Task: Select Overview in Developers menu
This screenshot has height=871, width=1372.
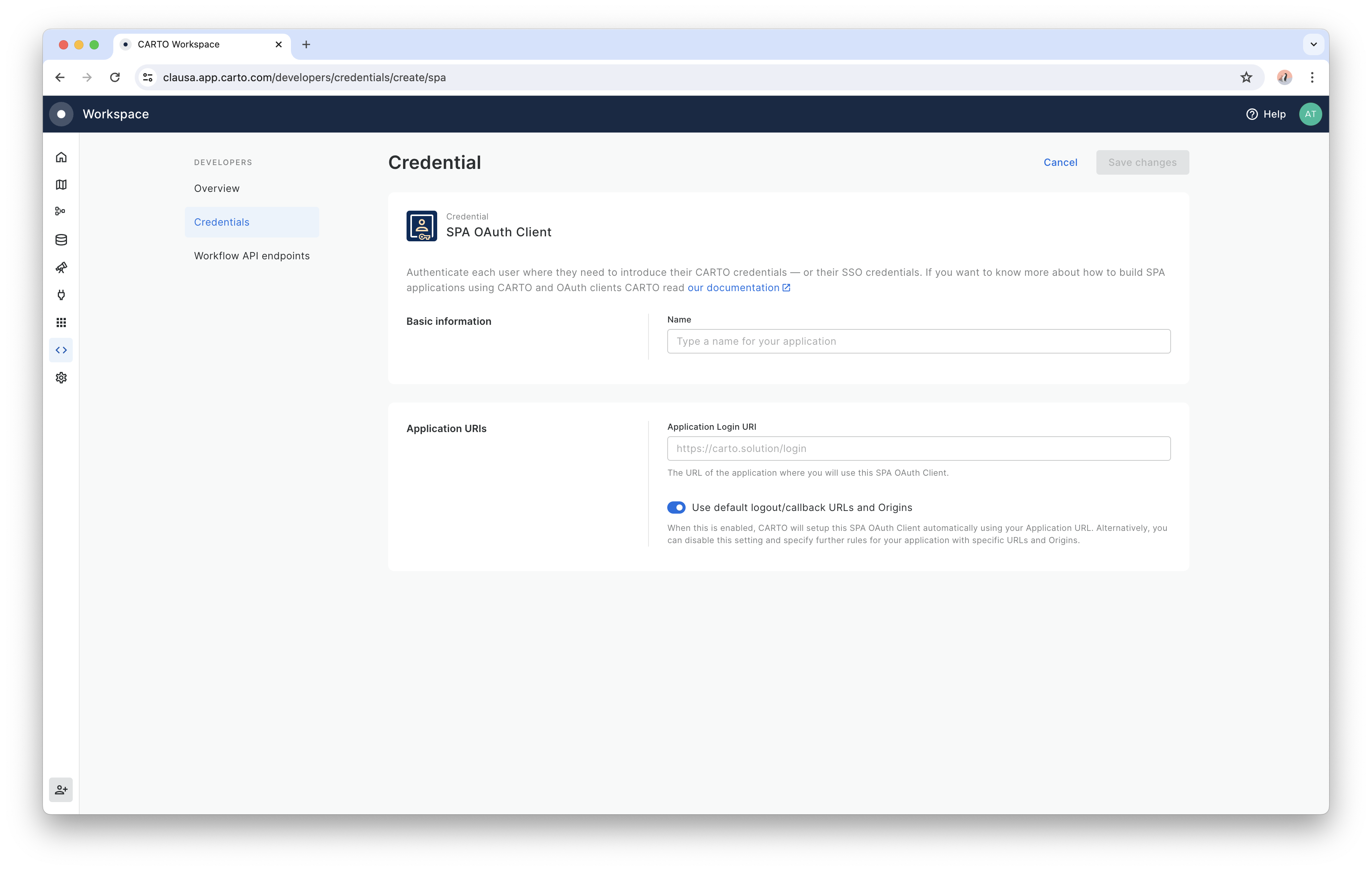Action: click(217, 189)
